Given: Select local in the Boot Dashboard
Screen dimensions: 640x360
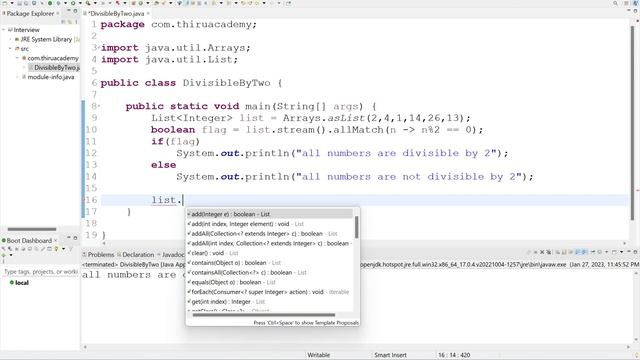Looking at the screenshot, I should pyautogui.click(x=19, y=282).
